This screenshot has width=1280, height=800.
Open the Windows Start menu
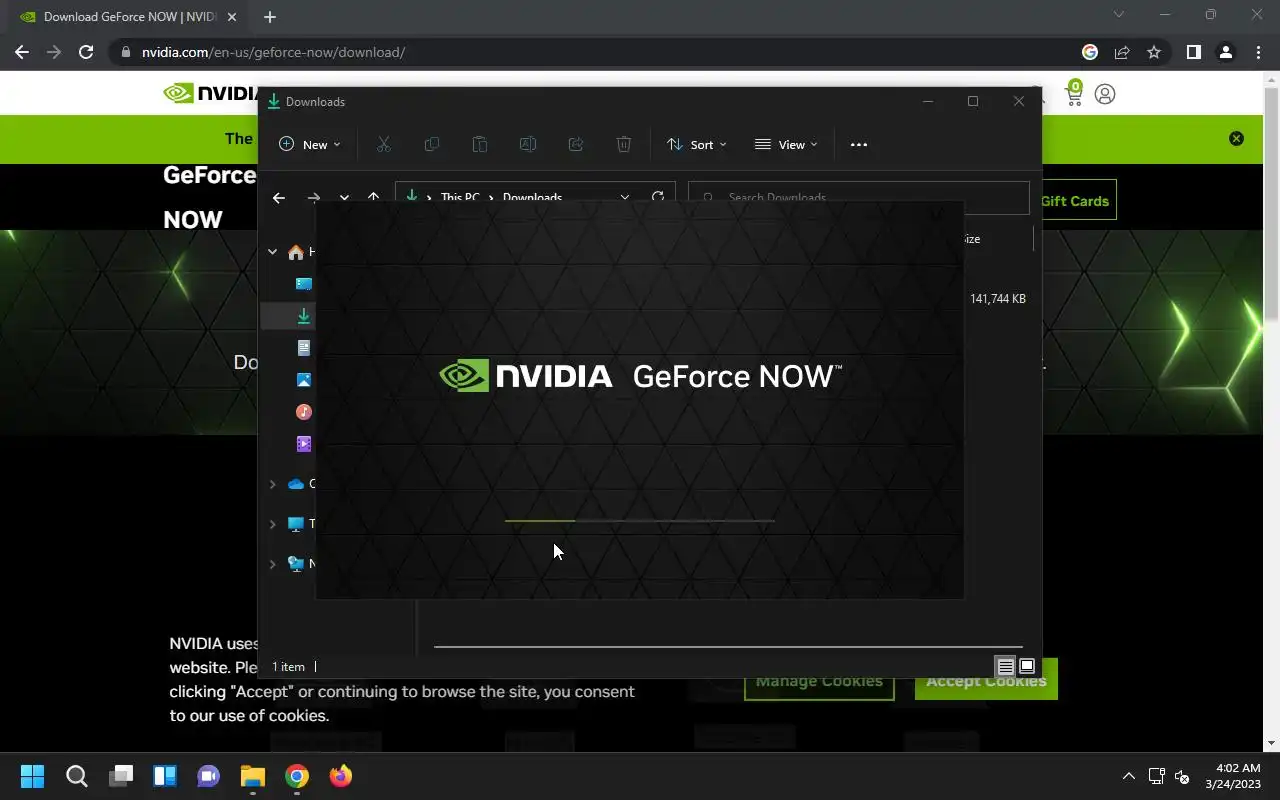point(32,776)
